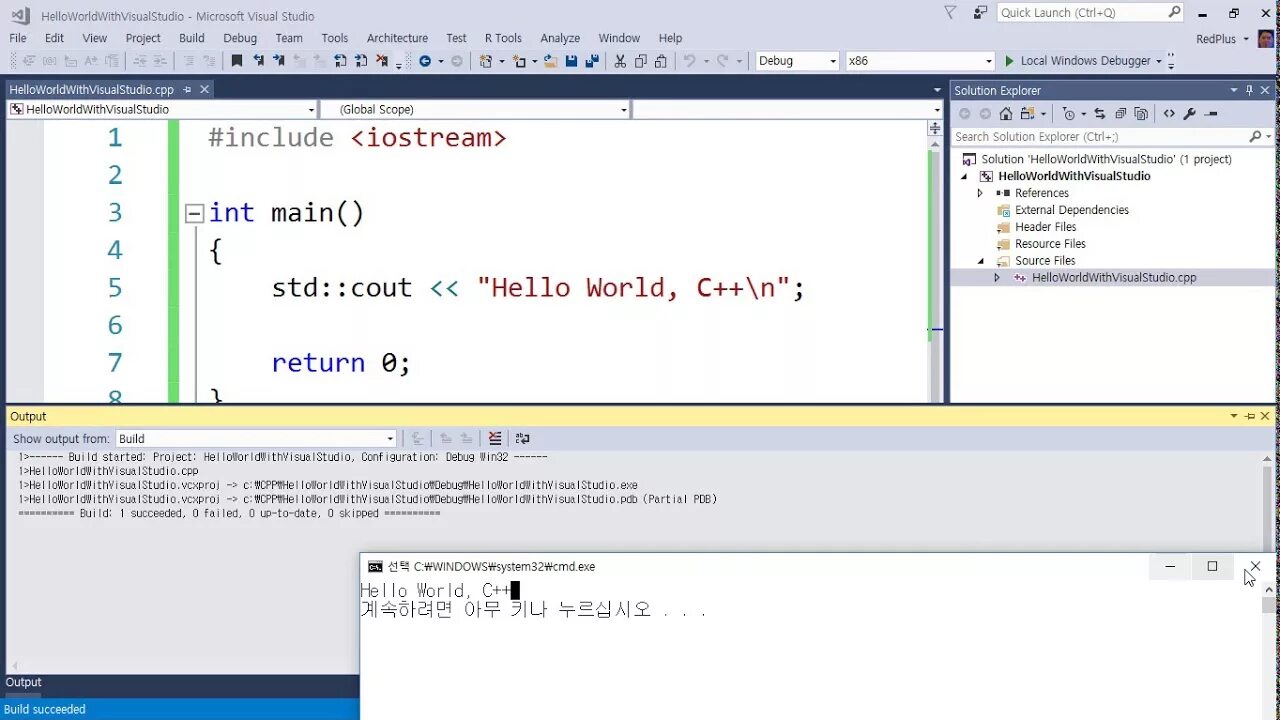This screenshot has height=720, width=1280.
Task: Toggle Show All Files in Solution Explorer
Action: pyautogui.click(x=1141, y=113)
